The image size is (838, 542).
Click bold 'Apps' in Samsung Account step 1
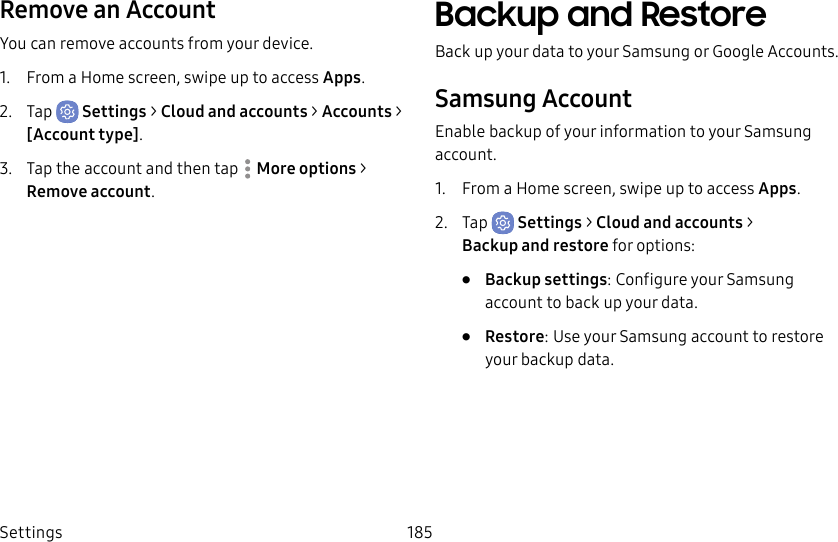point(777,188)
